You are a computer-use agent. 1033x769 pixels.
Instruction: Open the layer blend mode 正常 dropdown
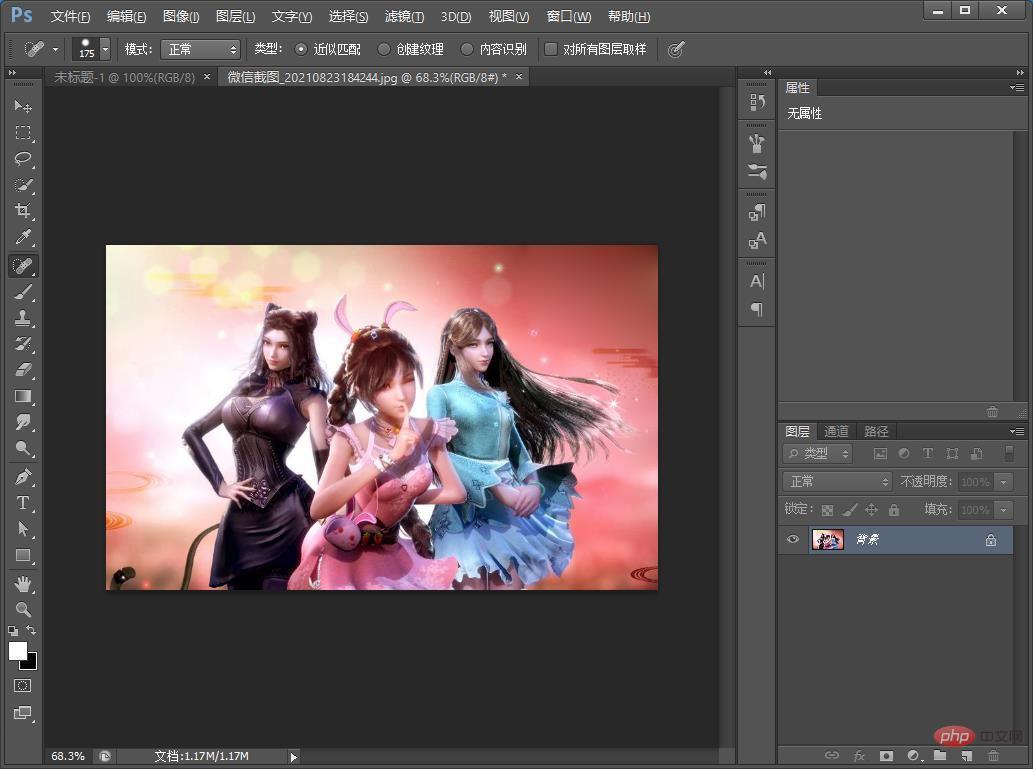(837, 482)
